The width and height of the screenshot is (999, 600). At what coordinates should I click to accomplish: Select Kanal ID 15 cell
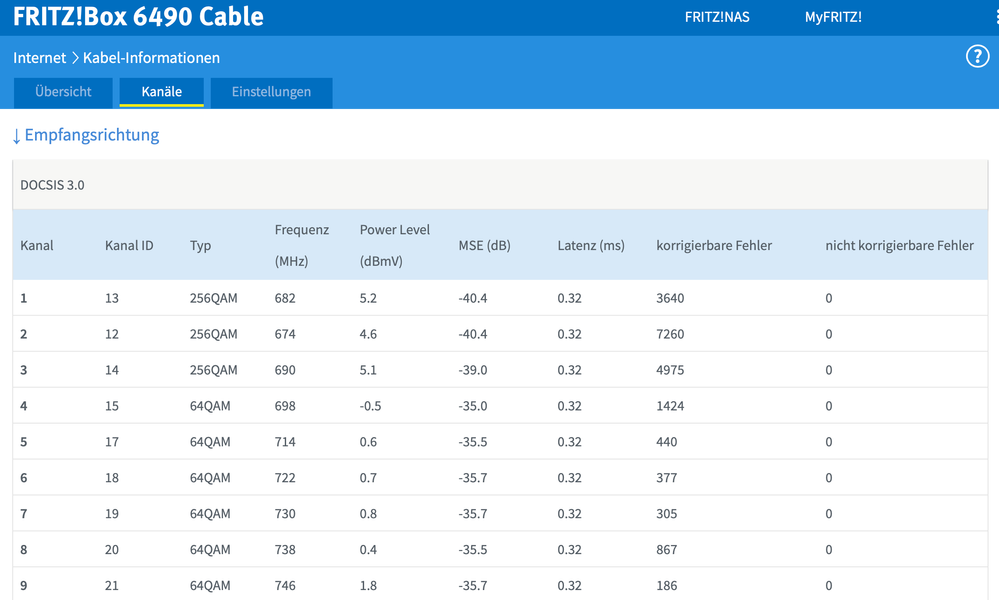[111, 406]
